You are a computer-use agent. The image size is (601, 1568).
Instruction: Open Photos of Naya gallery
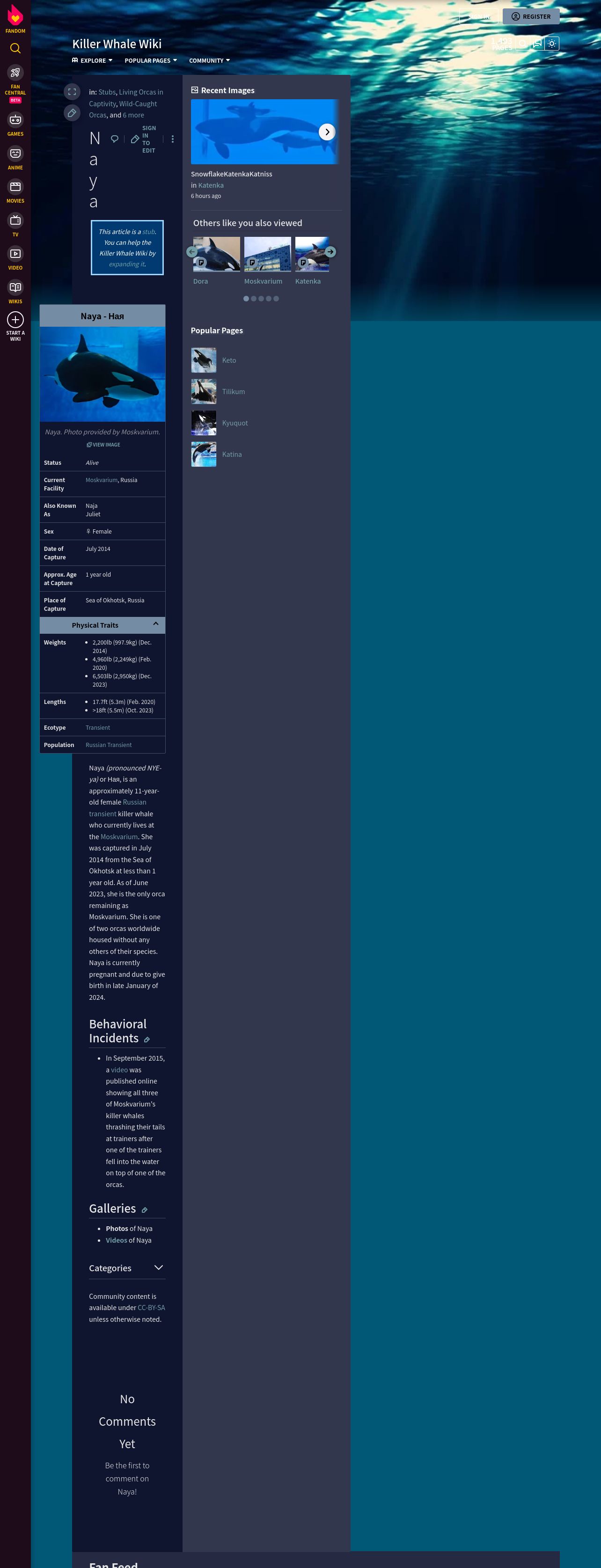click(117, 1228)
